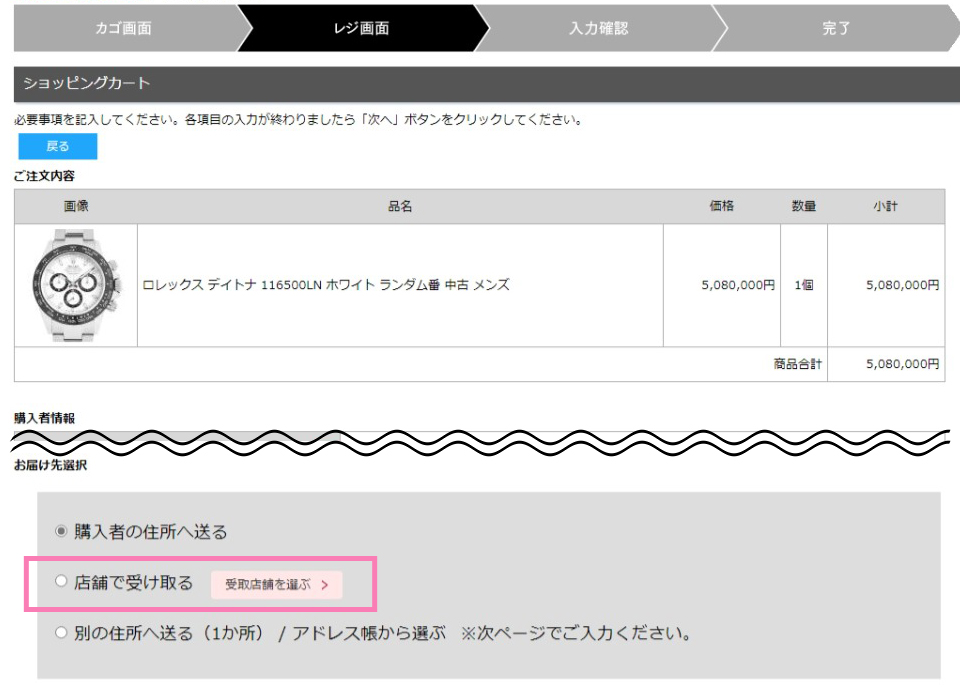960x692 pixels.
Task: Click the Rolex Daytona watch thumbnail
Action: pos(76,285)
